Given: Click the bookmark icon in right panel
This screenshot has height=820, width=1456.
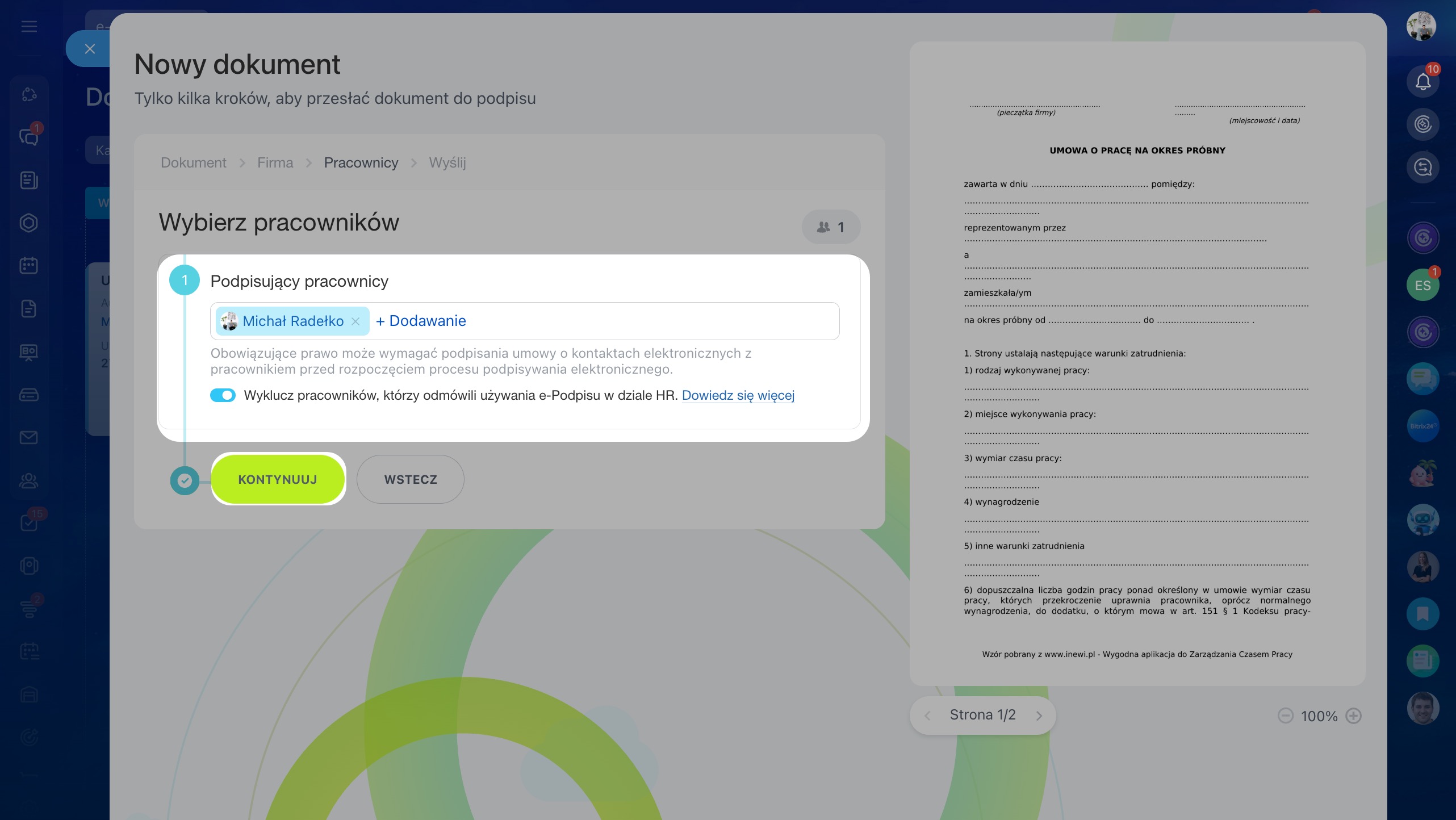Looking at the screenshot, I should tap(1422, 614).
